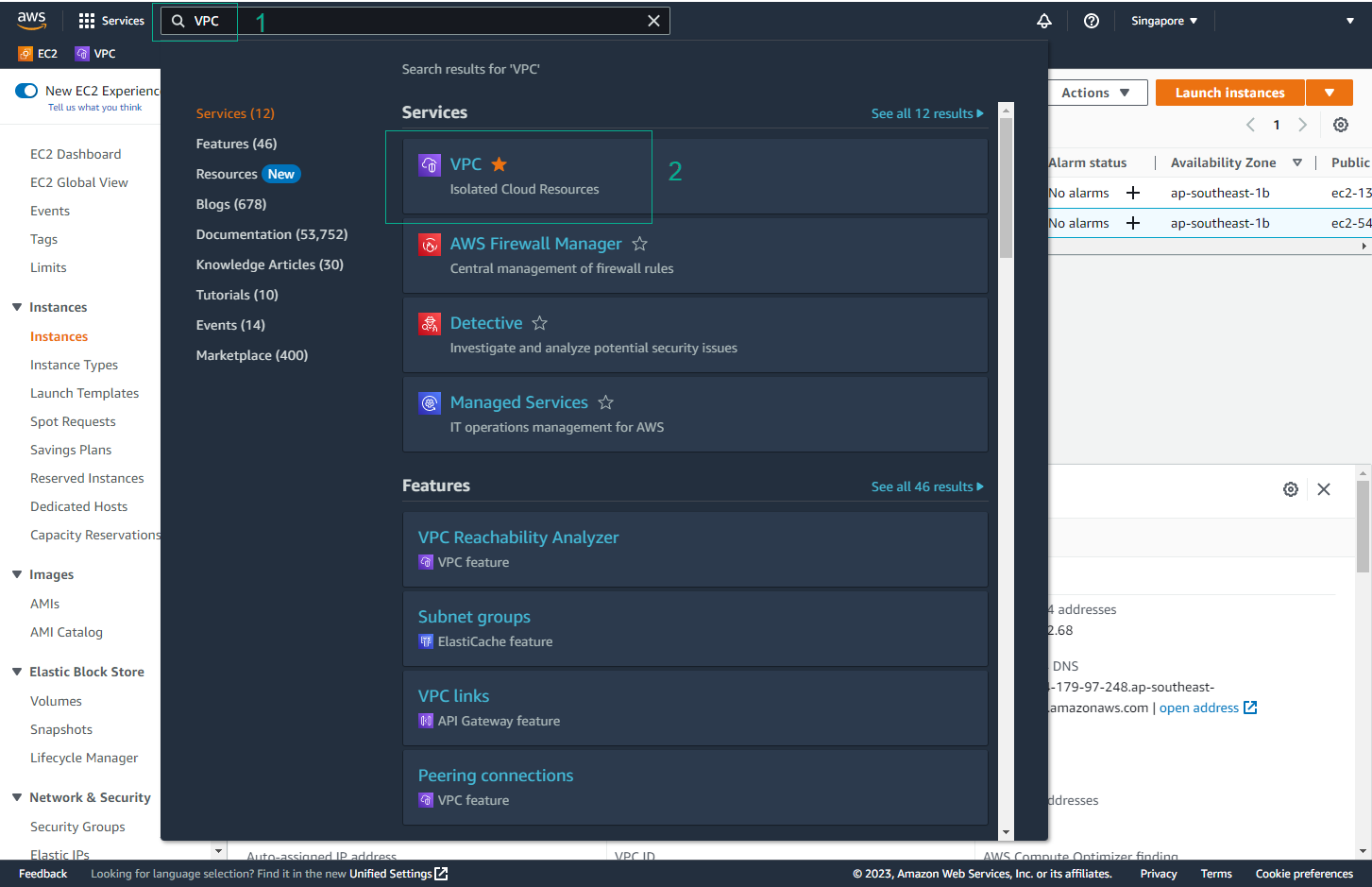
Task: See all 12 services results
Action: point(927,113)
